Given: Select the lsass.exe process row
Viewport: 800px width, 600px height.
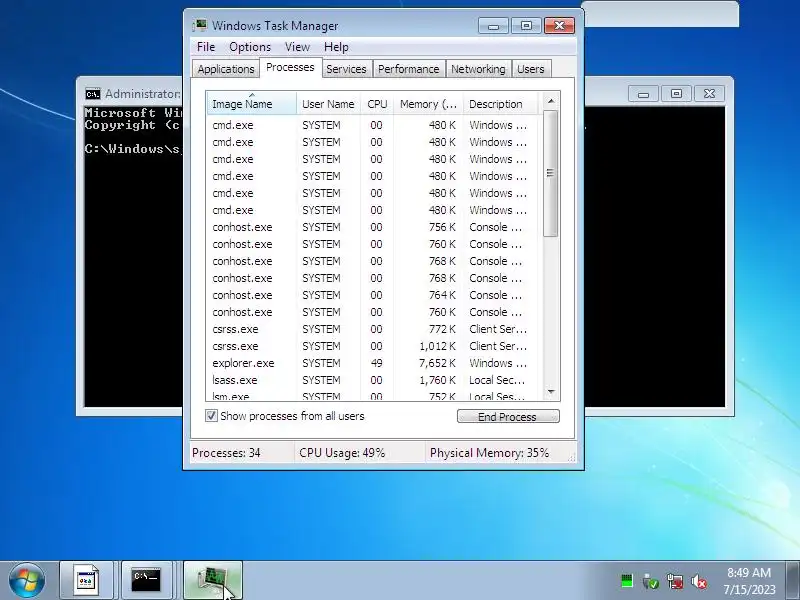Looking at the screenshot, I should 374,380.
